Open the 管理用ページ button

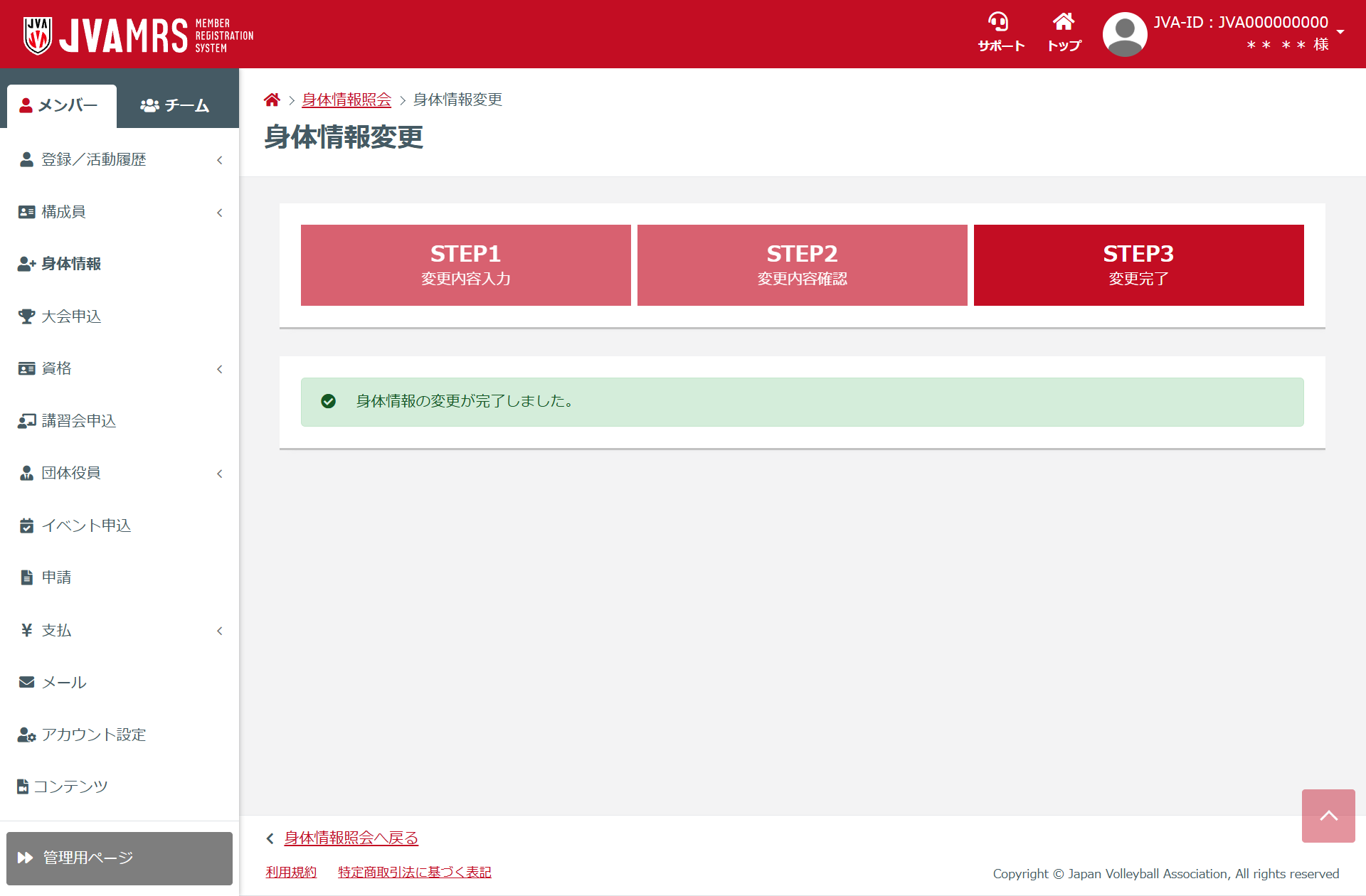click(x=120, y=858)
